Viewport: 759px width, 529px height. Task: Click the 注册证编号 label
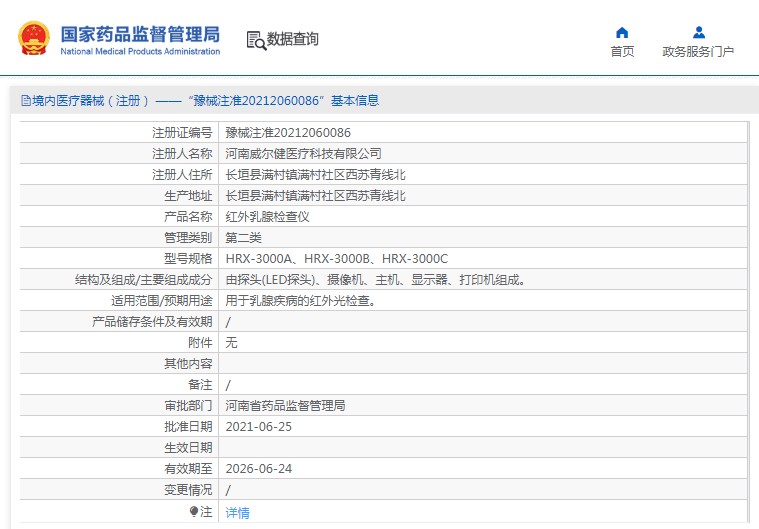(182, 133)
